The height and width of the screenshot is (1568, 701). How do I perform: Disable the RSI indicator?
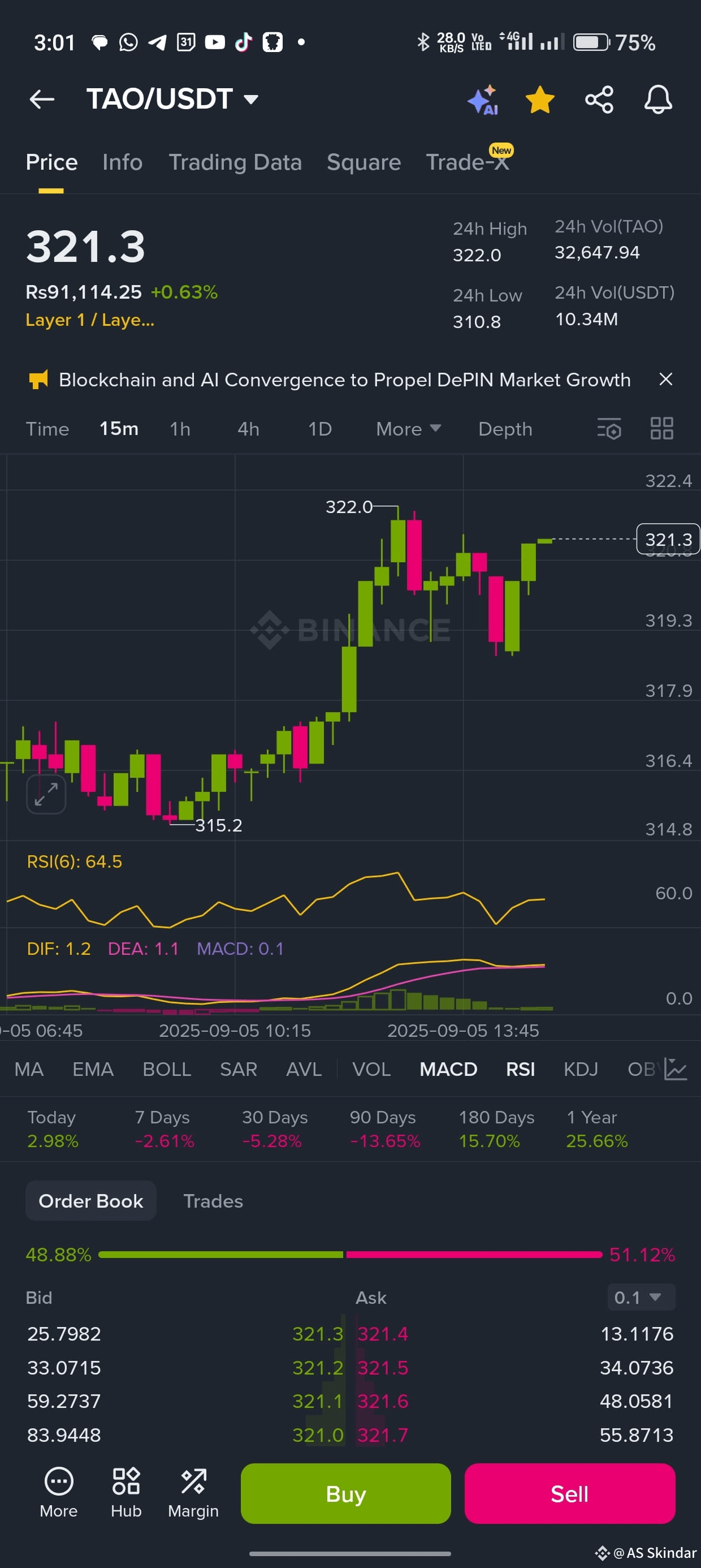point(521,1070)
